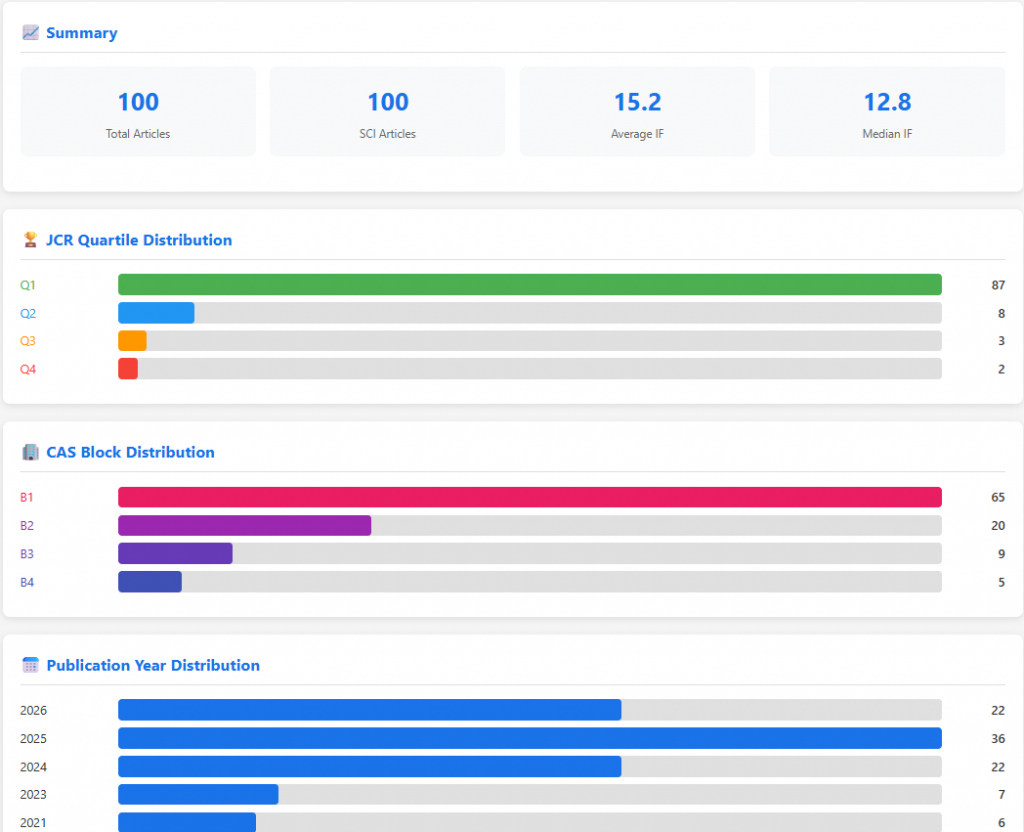Viewport: 1024px width, 832px height.
Task: Click the SCI Articles card
Action: click(387, 111)
